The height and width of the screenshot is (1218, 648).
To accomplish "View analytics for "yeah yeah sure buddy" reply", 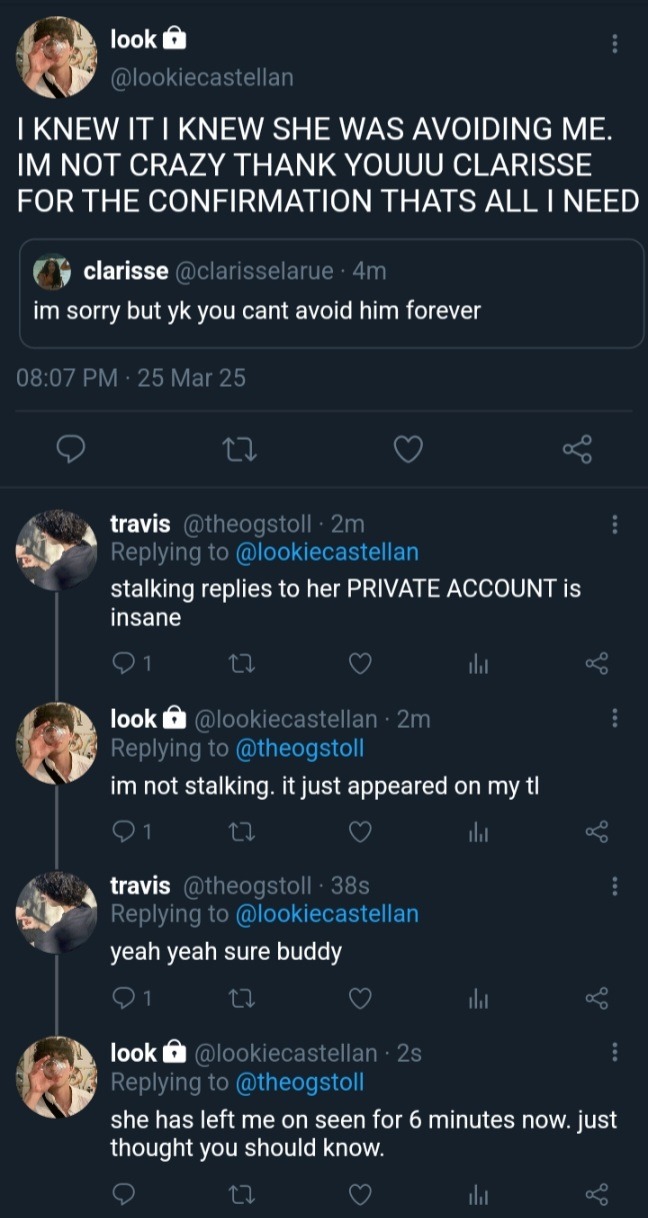I will coord(476,997).
